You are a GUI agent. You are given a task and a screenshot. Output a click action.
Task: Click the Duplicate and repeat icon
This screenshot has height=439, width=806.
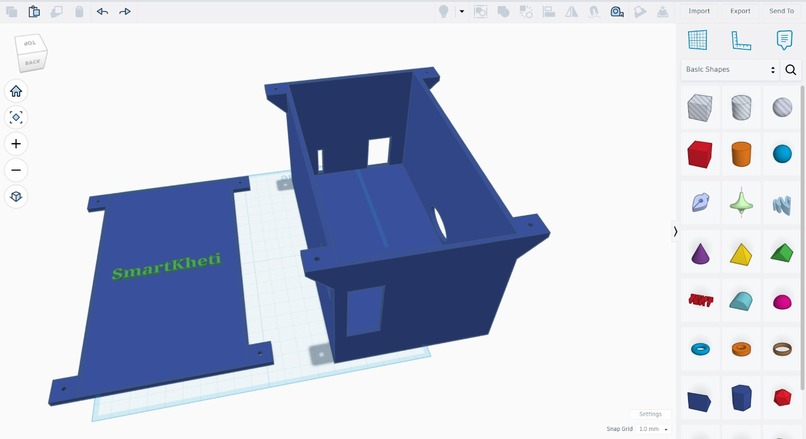(57, 11)
